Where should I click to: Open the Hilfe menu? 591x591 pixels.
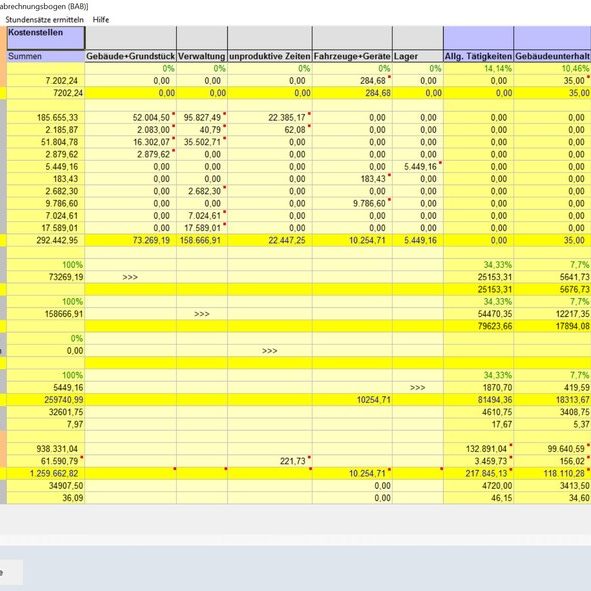[x=101, y=20]
